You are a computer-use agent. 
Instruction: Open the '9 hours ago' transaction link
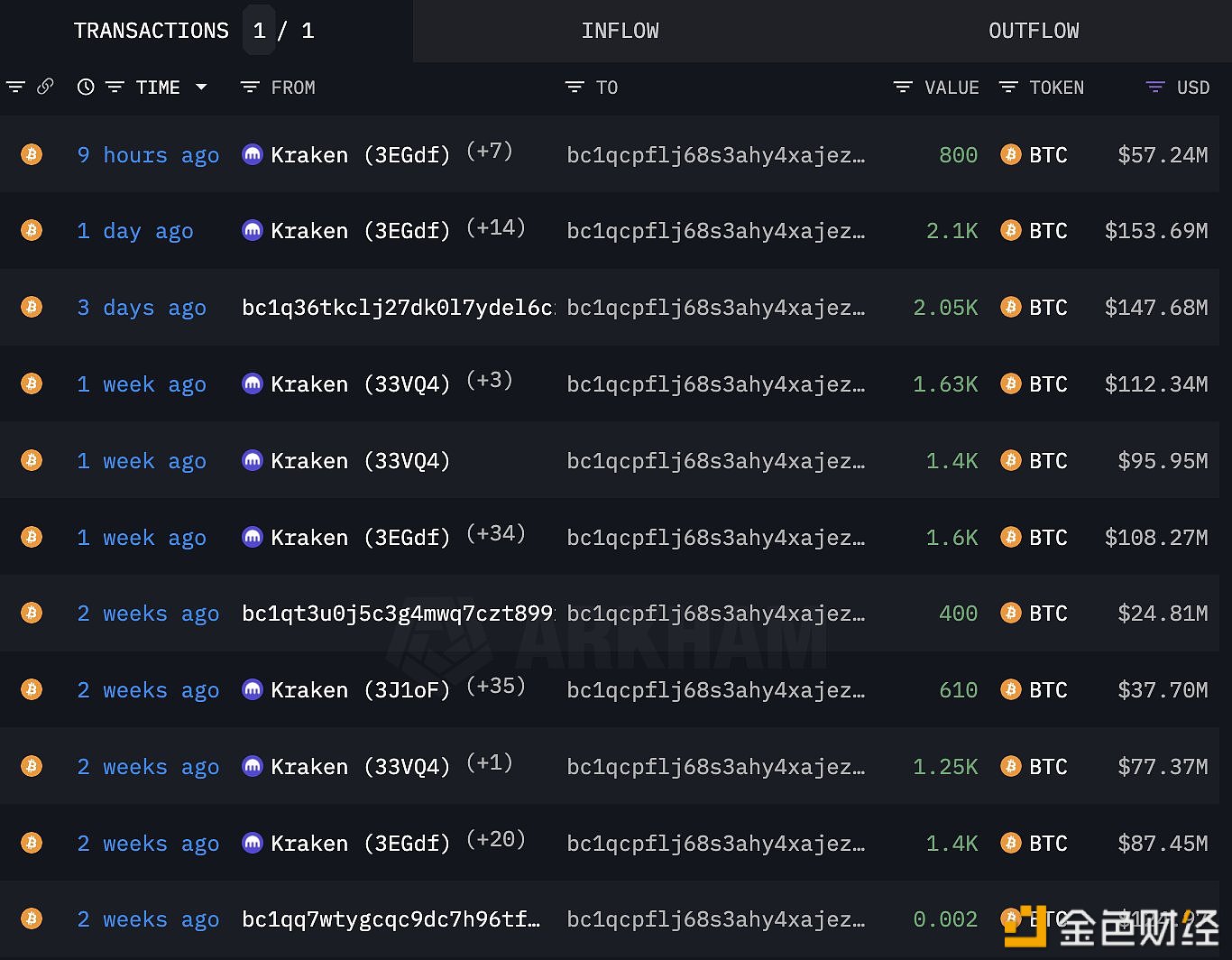point(148,155)
